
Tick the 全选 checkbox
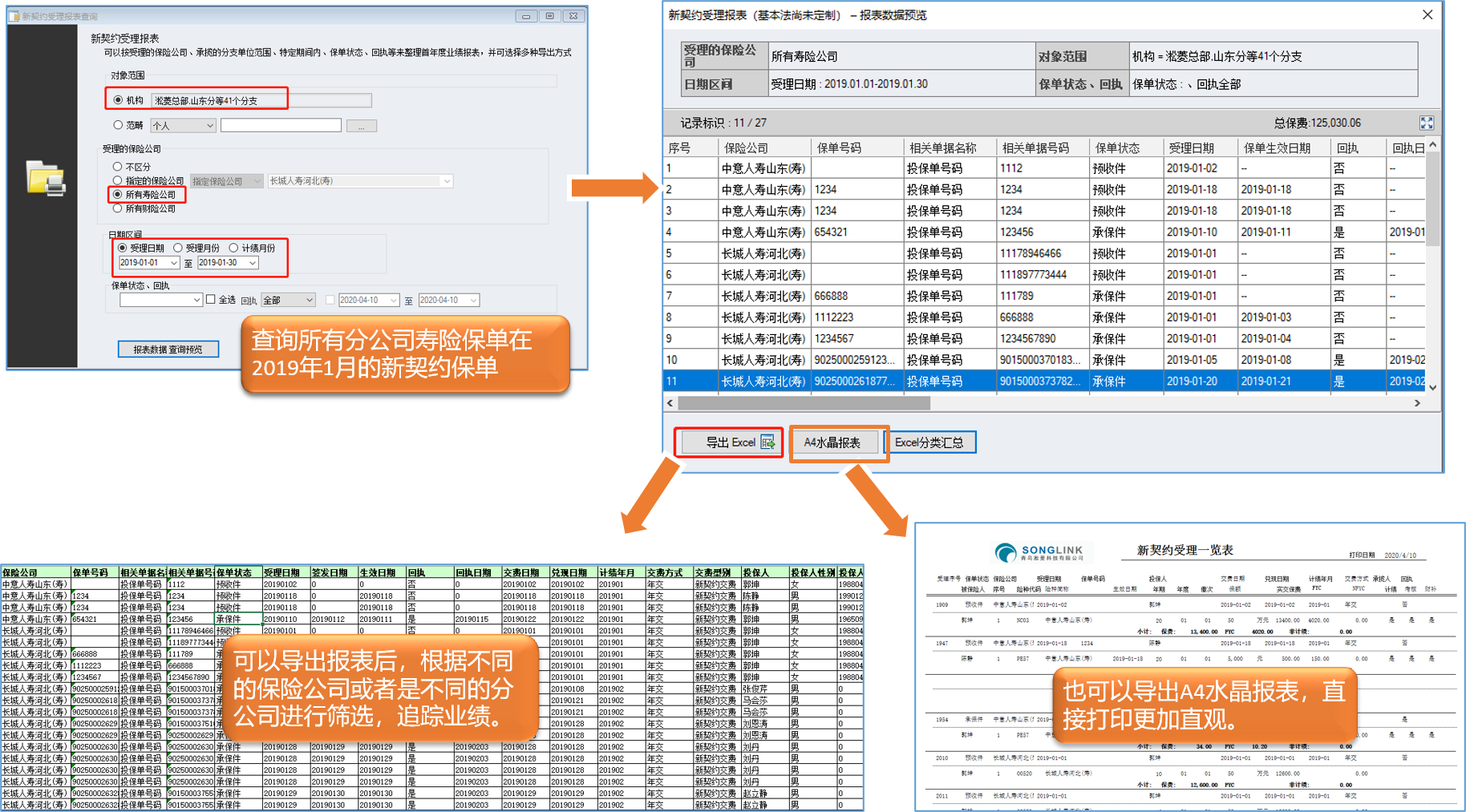(211, 300)
